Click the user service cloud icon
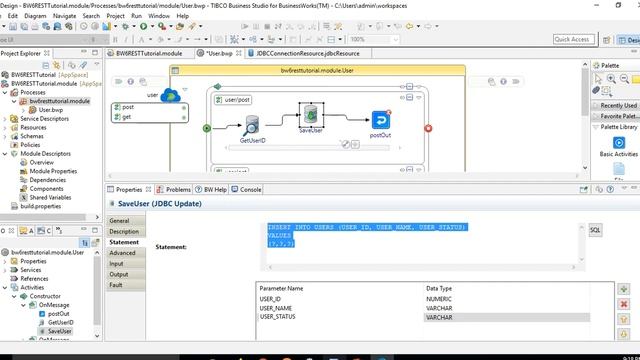 tap(170, 96)
